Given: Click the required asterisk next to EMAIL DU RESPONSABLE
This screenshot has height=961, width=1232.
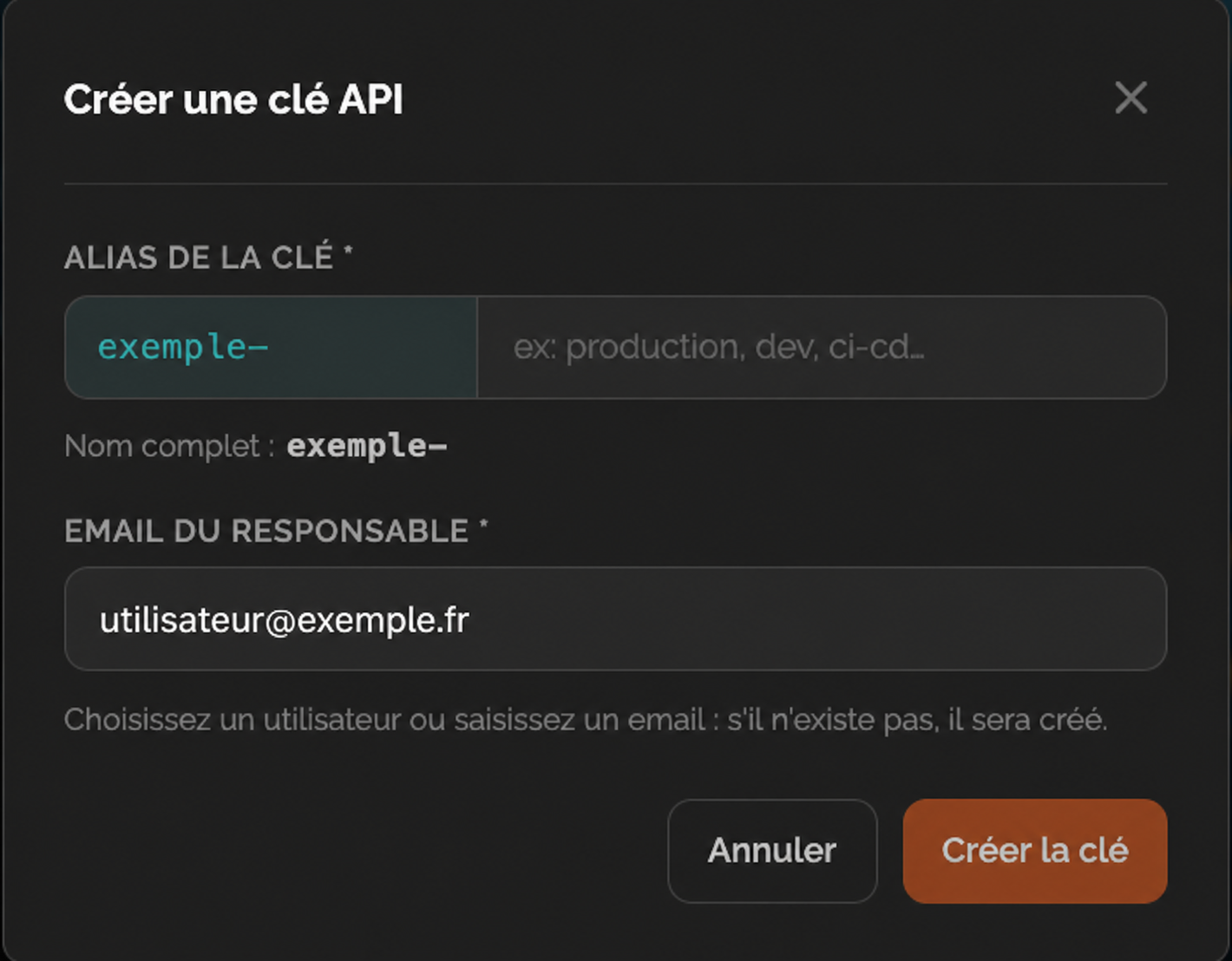Looking at the screenshot, I should coord(484,524).
